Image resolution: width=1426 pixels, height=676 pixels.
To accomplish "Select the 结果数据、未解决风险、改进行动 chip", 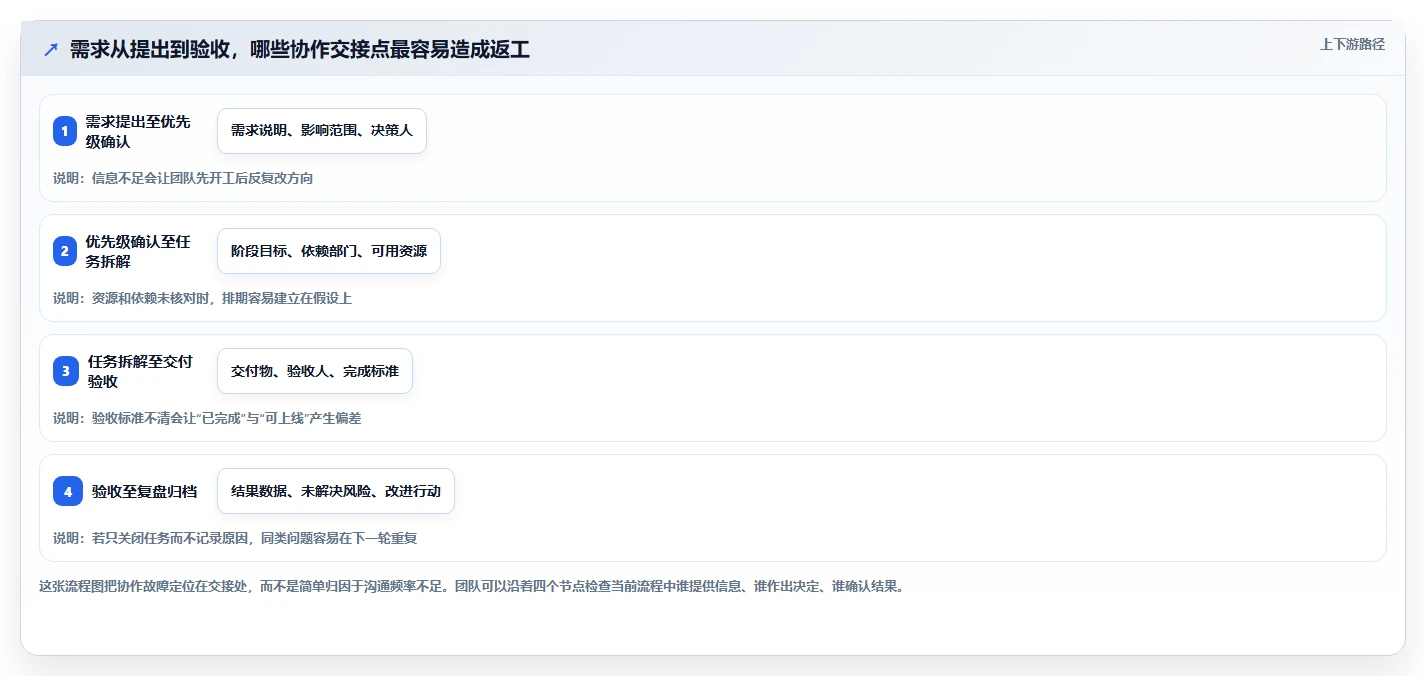I will pos(336,491).
